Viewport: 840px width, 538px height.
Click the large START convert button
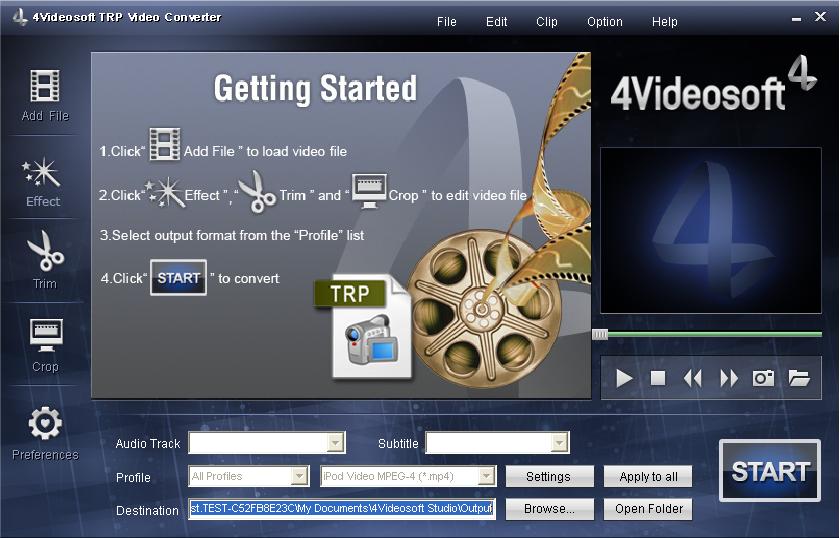pyautogui.click(x=770, y=470)
